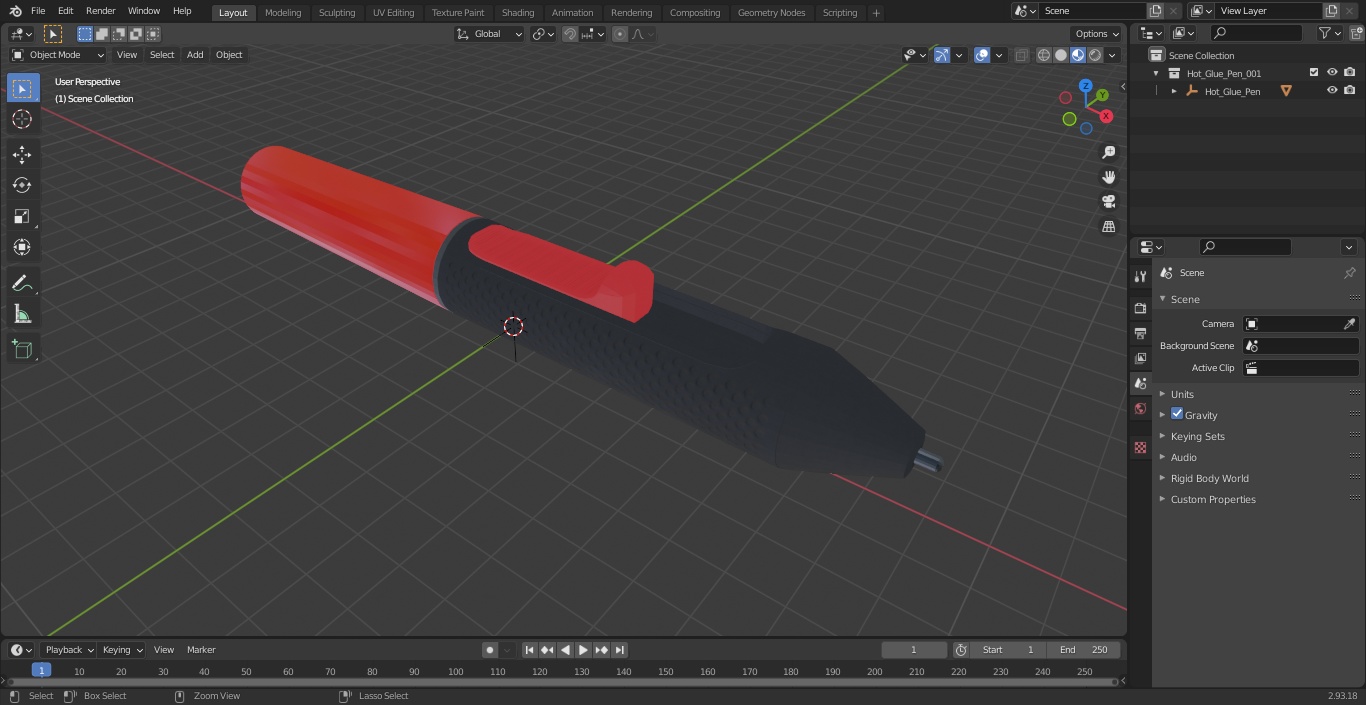
Task: Open the World properties tab
Action: [1140, 408]
